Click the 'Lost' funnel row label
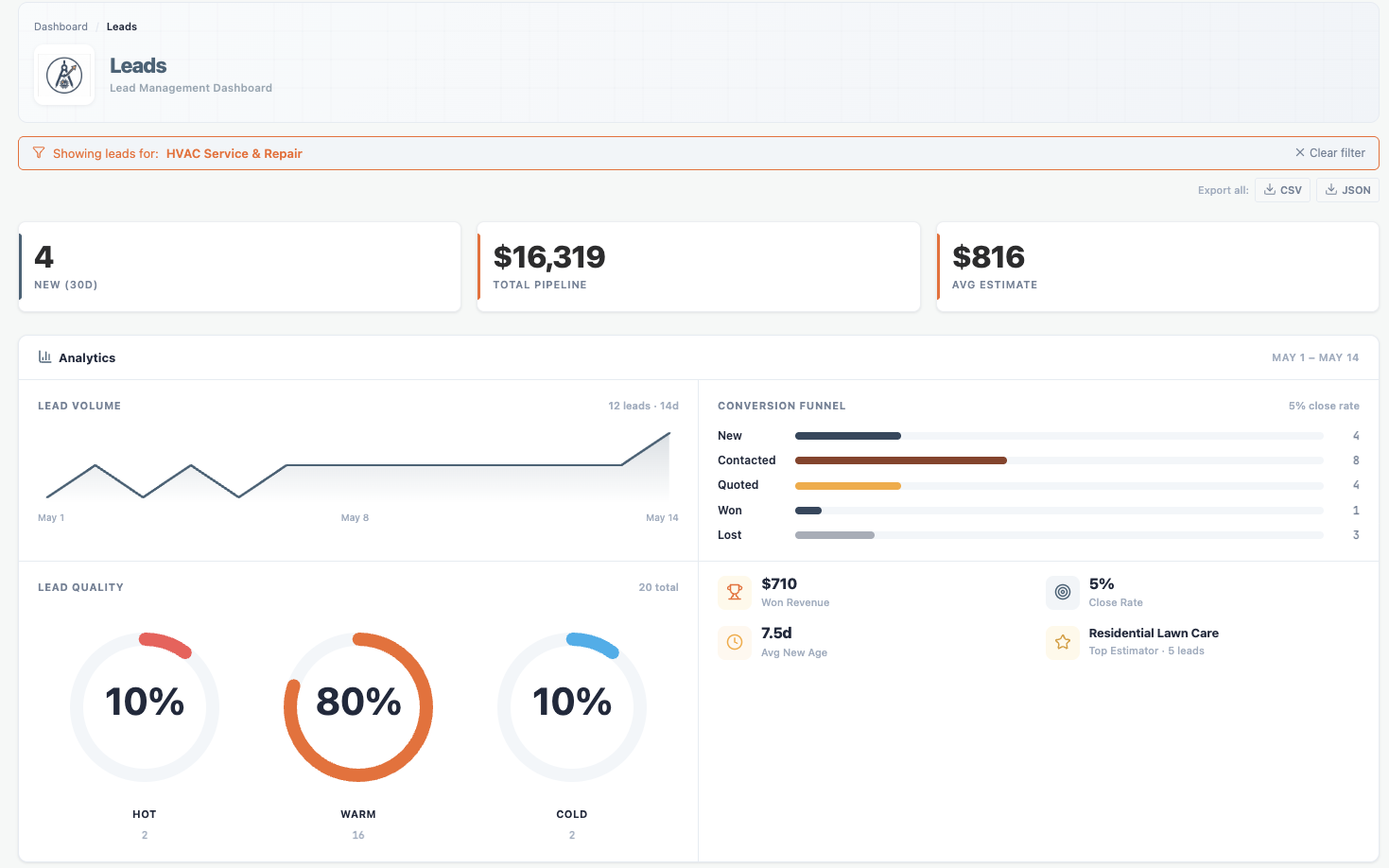The width and height of the screenshot is (1389, 868). (729, 535)
